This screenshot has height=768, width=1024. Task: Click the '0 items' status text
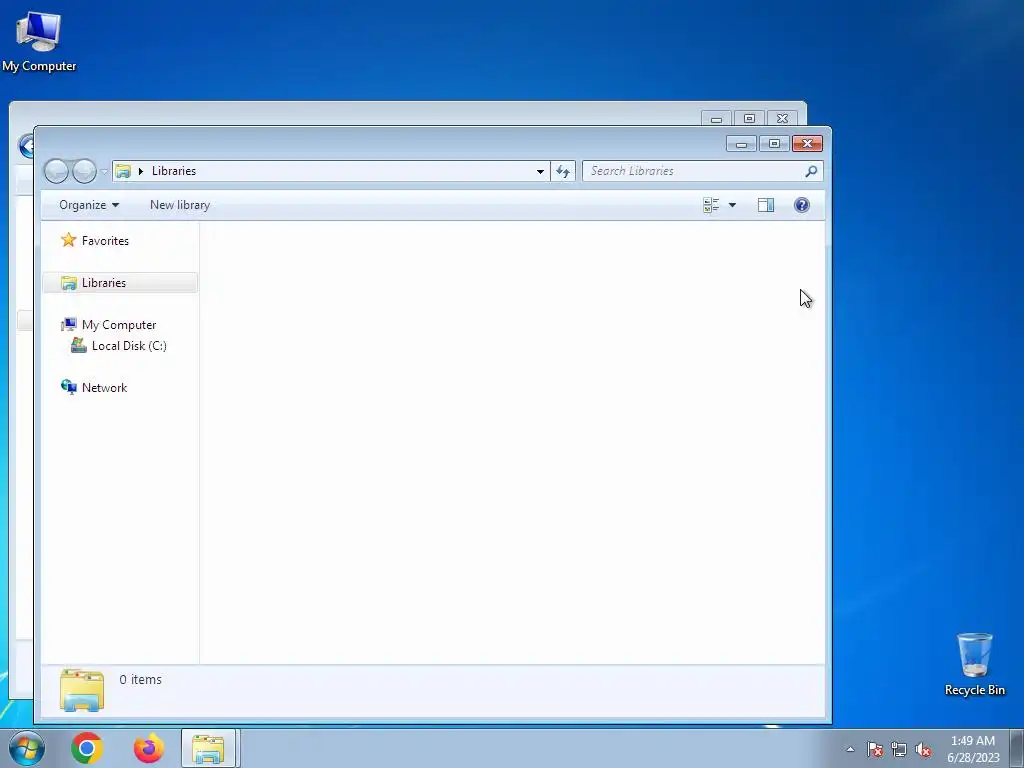140,680
